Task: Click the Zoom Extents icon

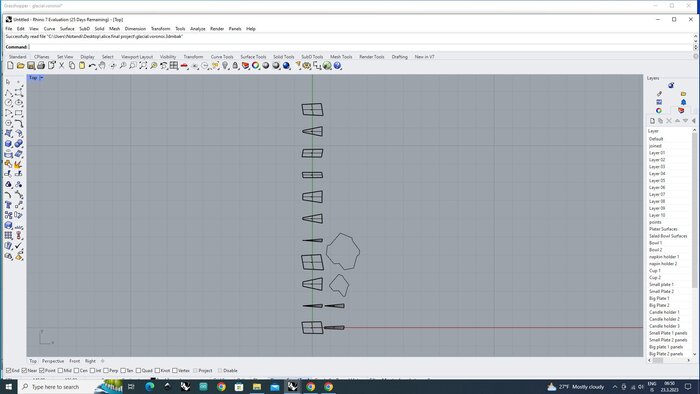Action: click(143, 66)
